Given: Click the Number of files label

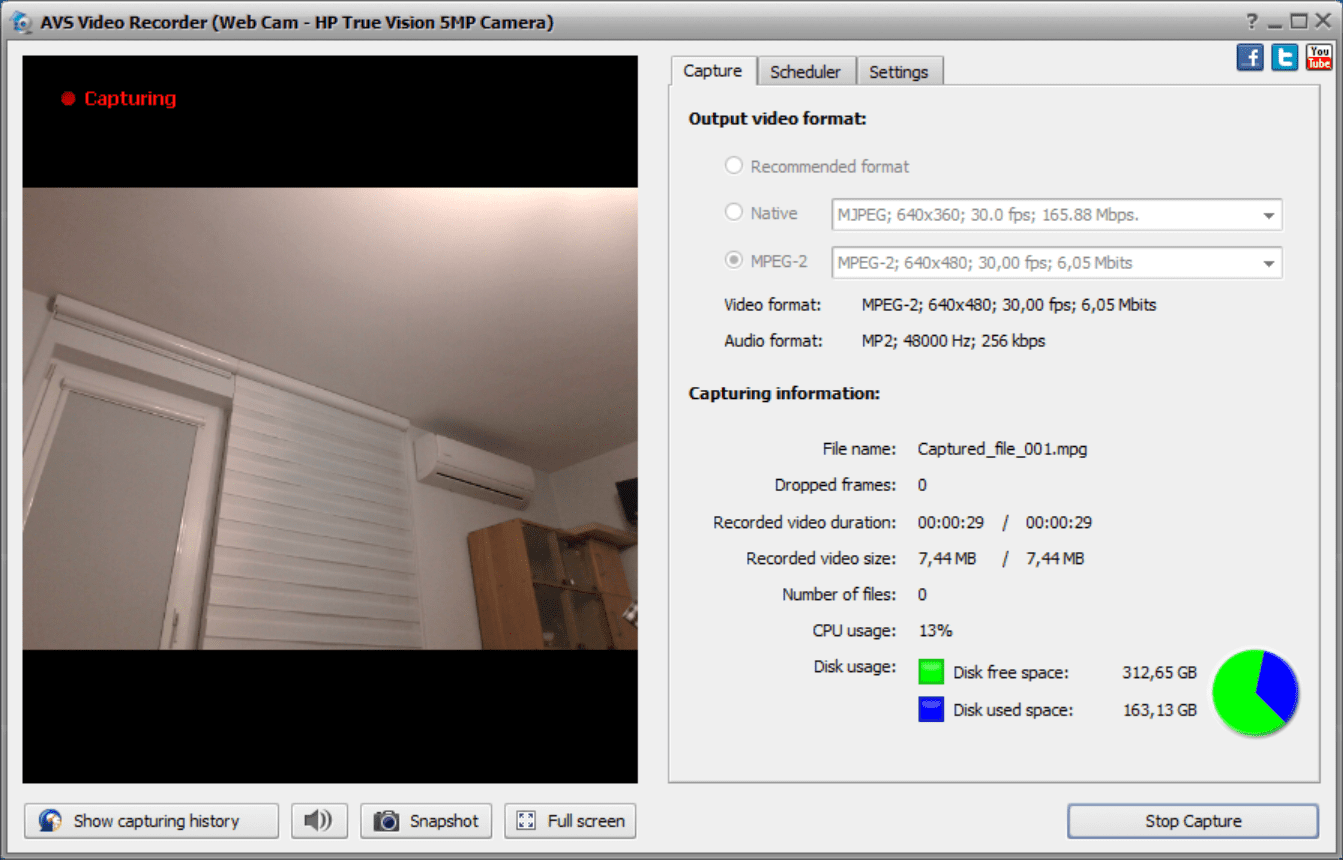Looking at the screenshot, I should [x=839, y=594].
